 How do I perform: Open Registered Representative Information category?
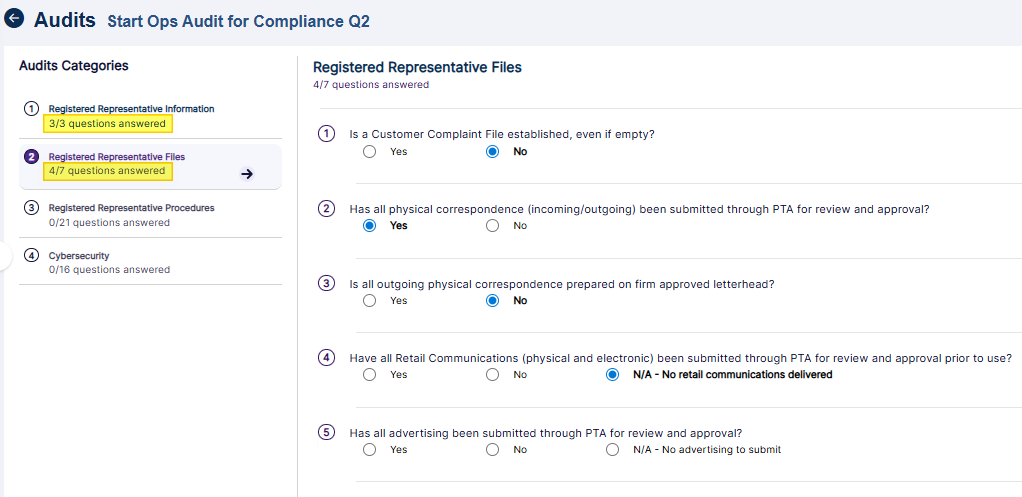click(131, 109)
